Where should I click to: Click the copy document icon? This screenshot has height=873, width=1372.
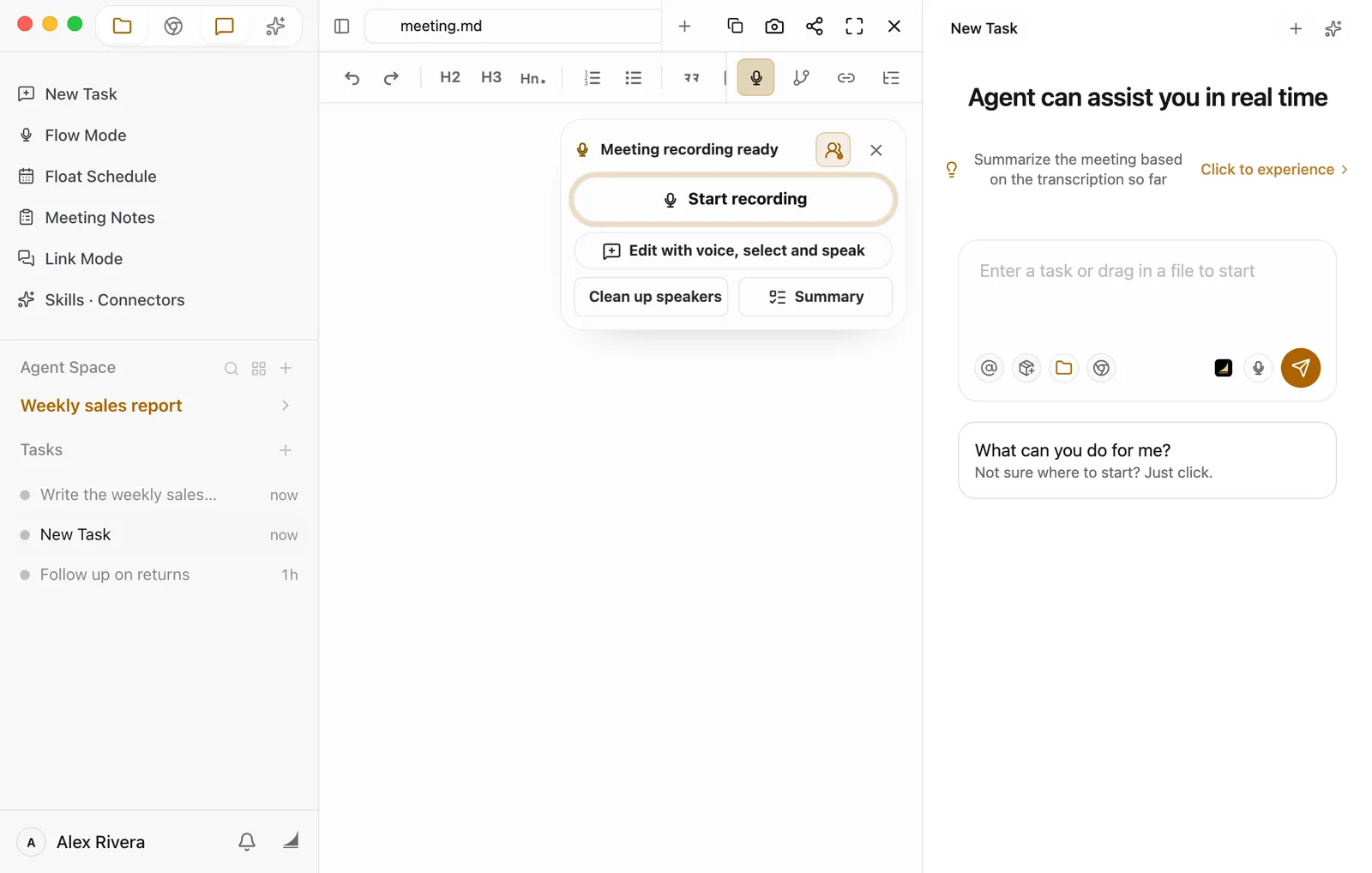(x=735, y=26)
